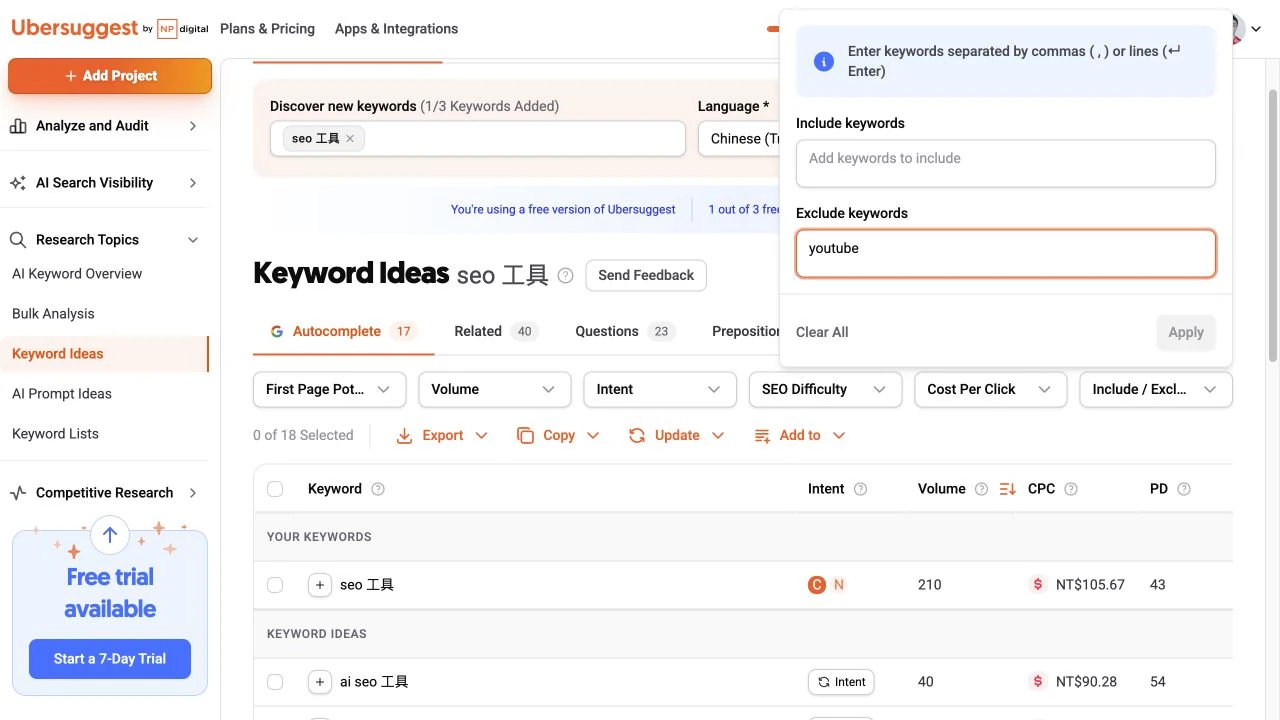Remove the 'seo 工具' keyword chip

(350, 139)
